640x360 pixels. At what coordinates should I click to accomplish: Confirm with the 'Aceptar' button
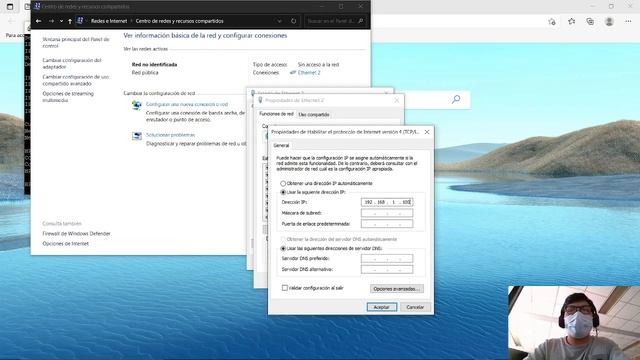click(382, 307)
